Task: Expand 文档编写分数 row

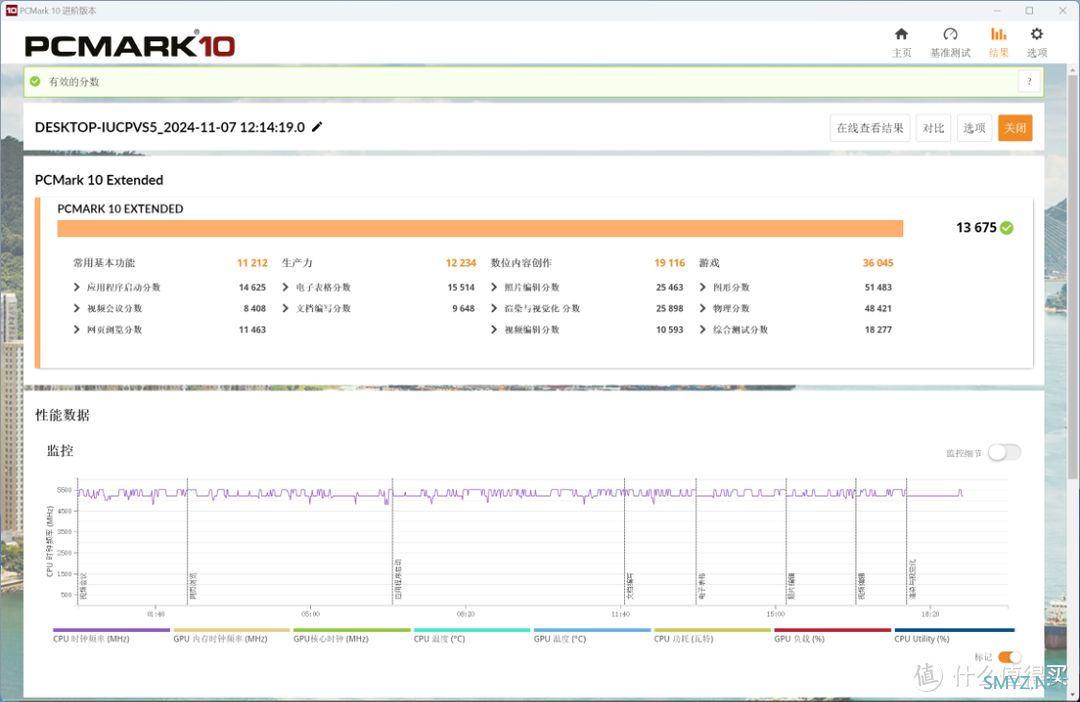Action: click(285, 309)
